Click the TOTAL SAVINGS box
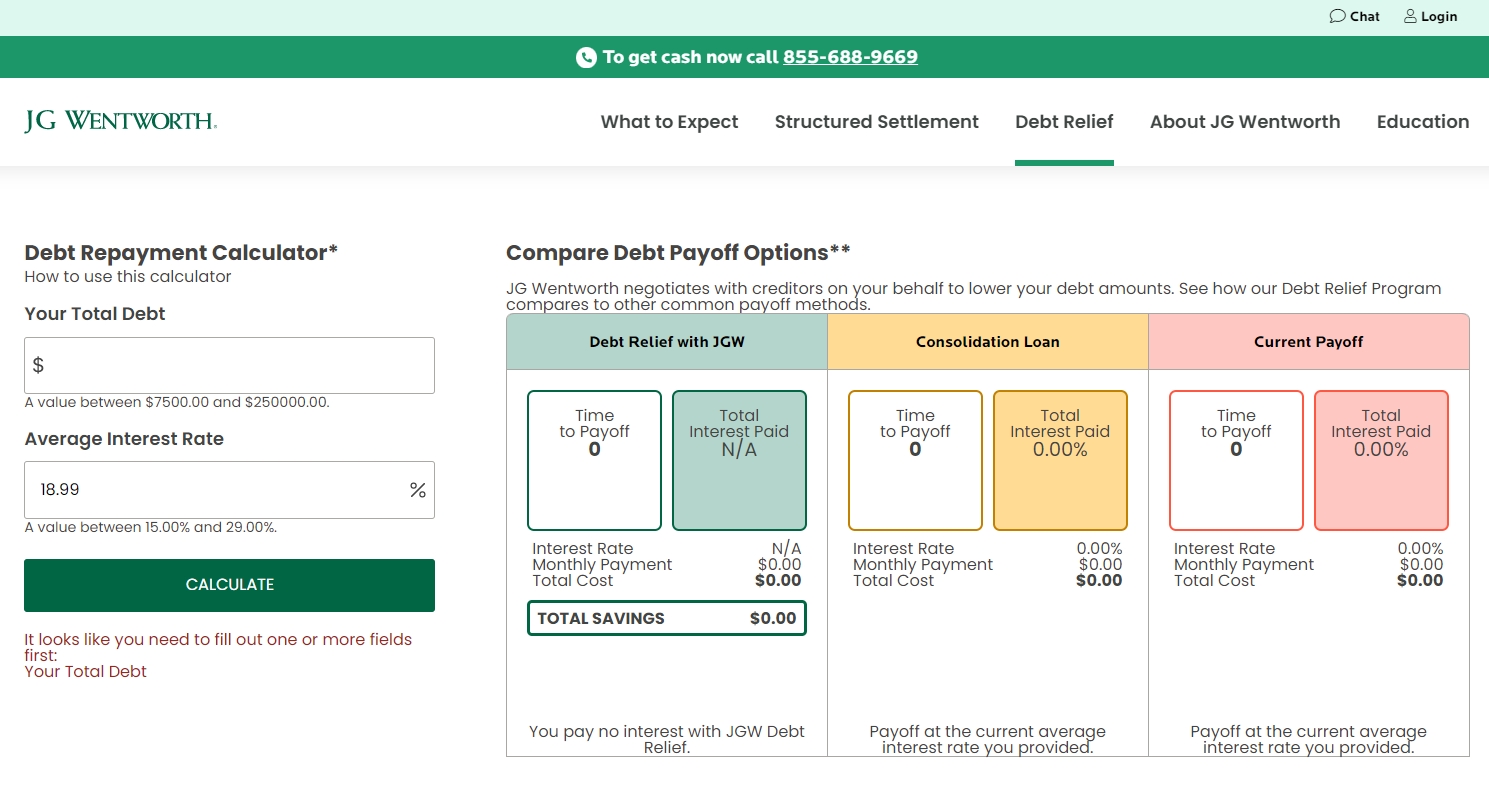The image size is (1489, 795). [666, 617]
